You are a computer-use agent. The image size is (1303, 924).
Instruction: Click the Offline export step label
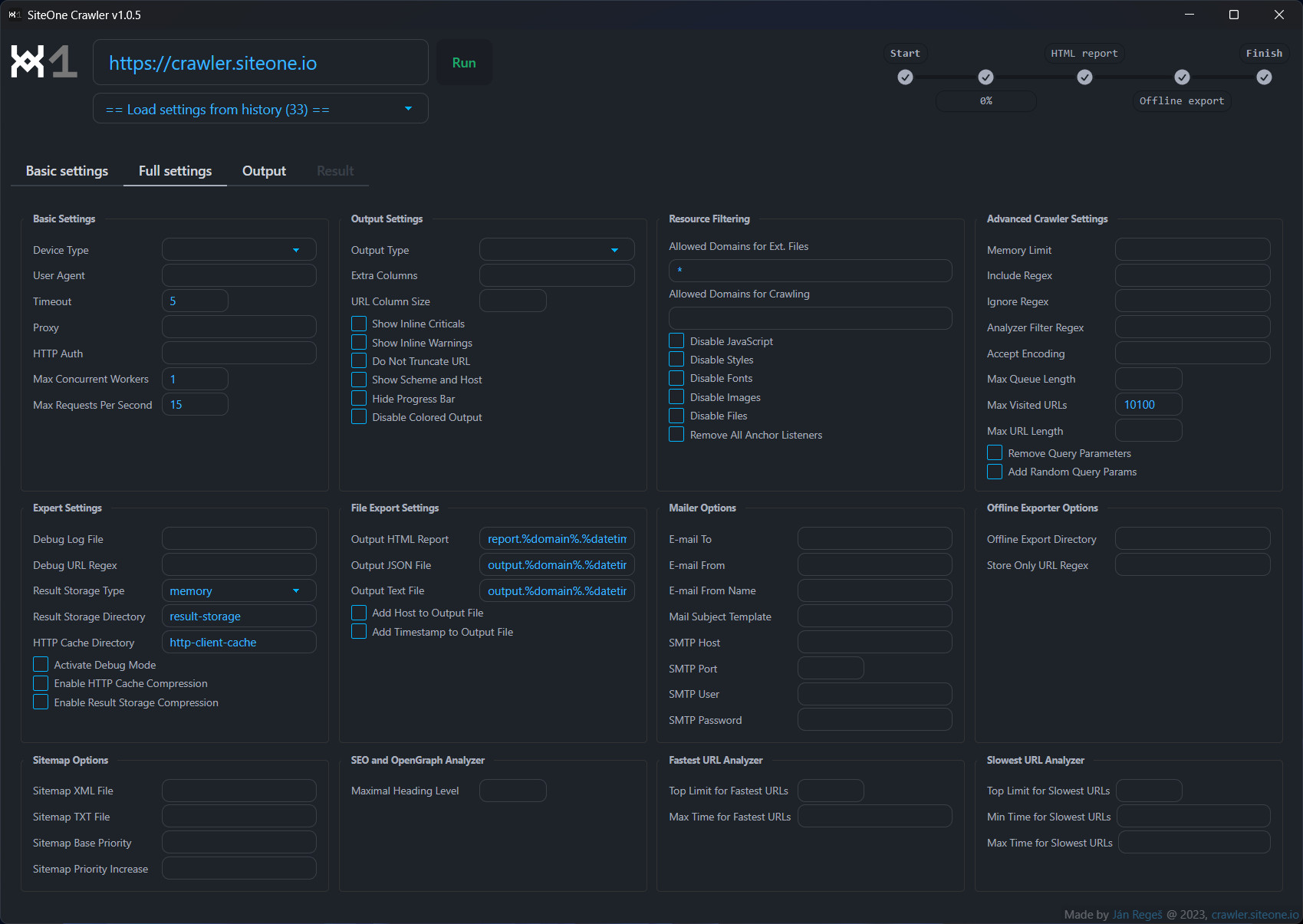click(1182, 100)
